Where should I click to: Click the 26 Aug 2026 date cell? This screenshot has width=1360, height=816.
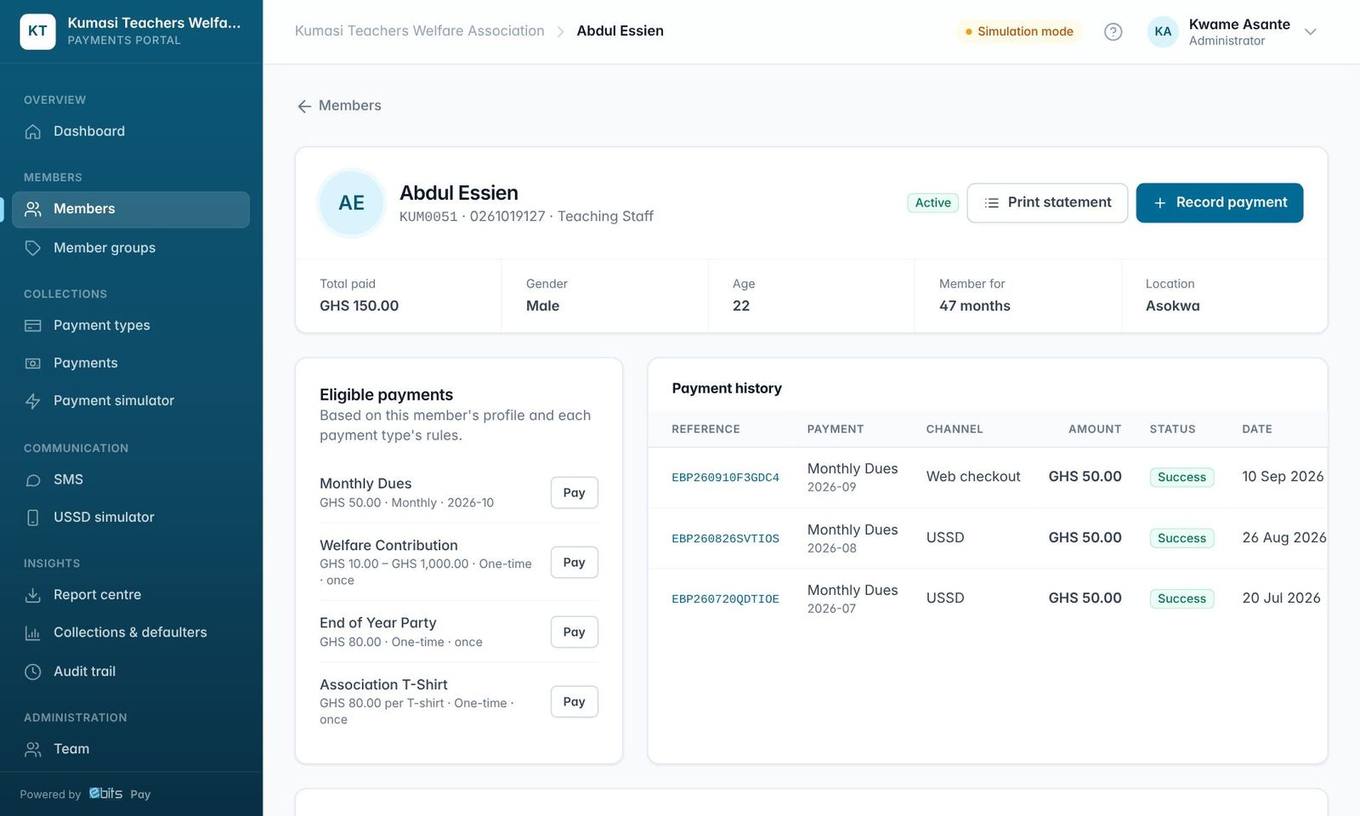(x=1284, y=537)
